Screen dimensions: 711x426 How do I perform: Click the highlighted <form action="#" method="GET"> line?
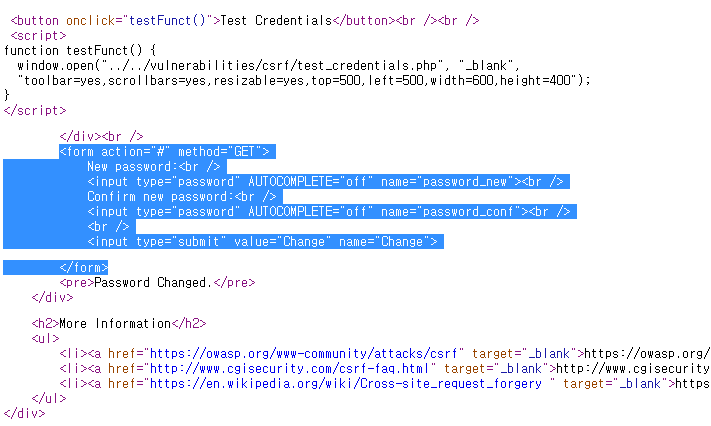(x=165, y=152)
